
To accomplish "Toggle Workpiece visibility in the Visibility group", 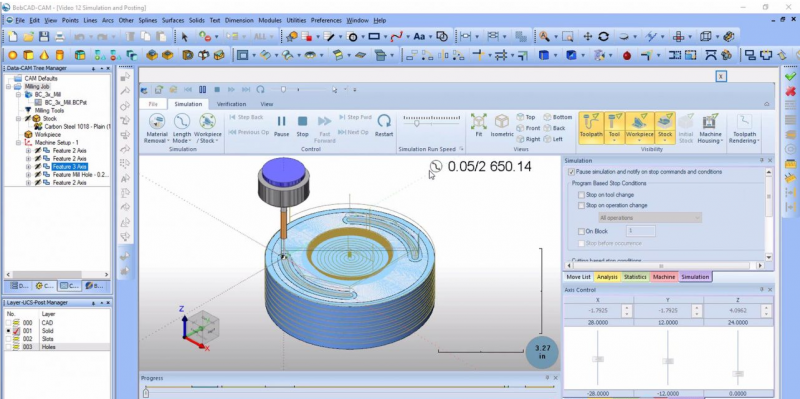I will coord(640,127).
